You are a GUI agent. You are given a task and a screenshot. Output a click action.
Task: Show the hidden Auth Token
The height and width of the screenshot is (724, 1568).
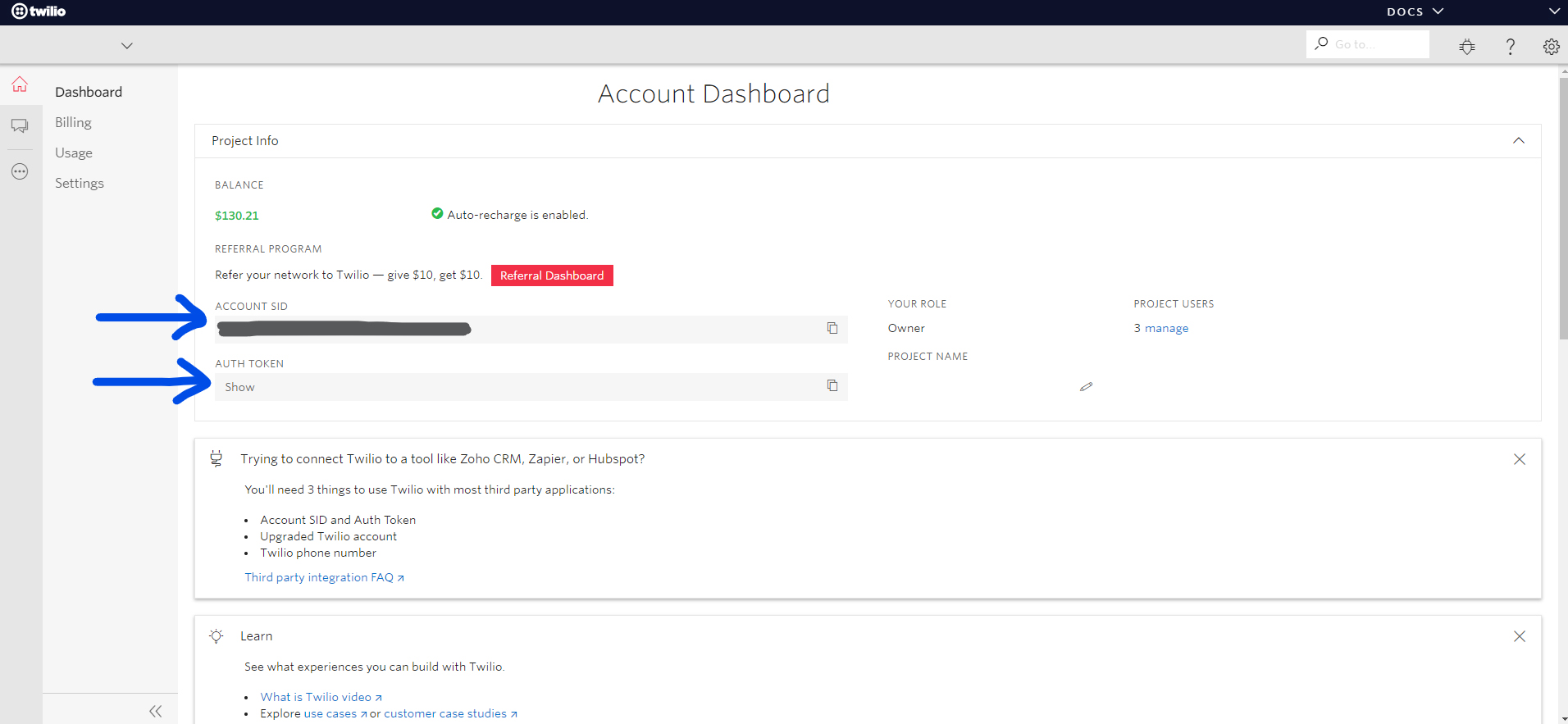tap(239, 387)
